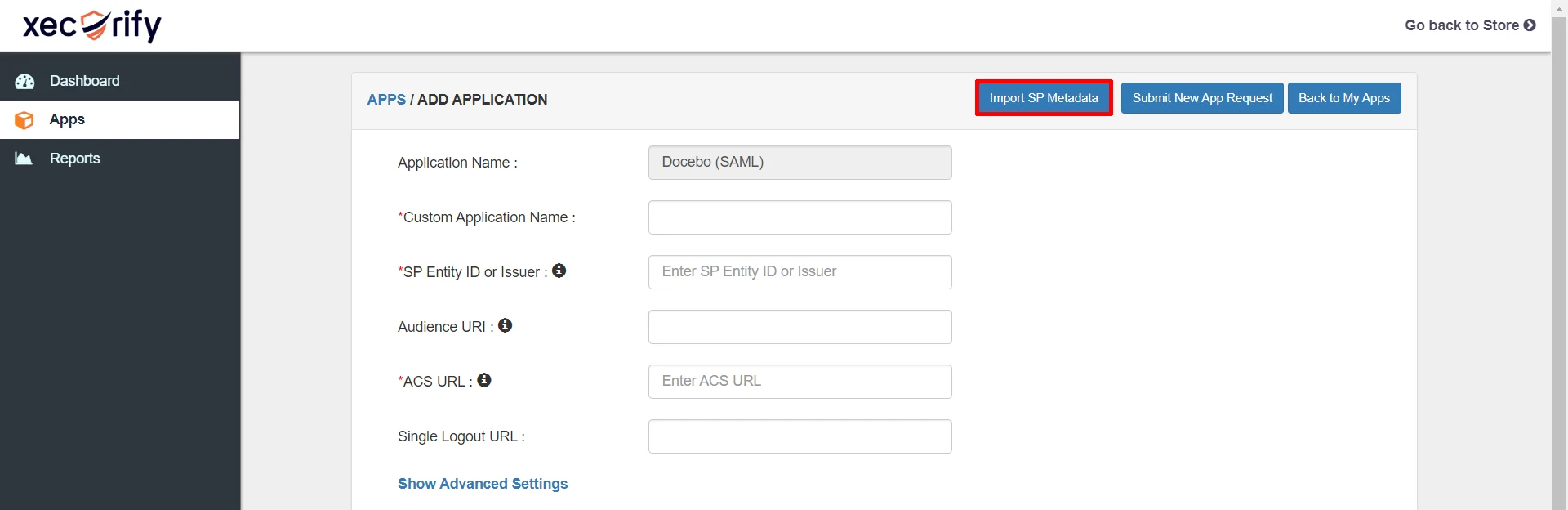Focus the Single Logout URL field
This screenshot has width=1568, height=510.
pyautogui.click(x=800, y=436)
